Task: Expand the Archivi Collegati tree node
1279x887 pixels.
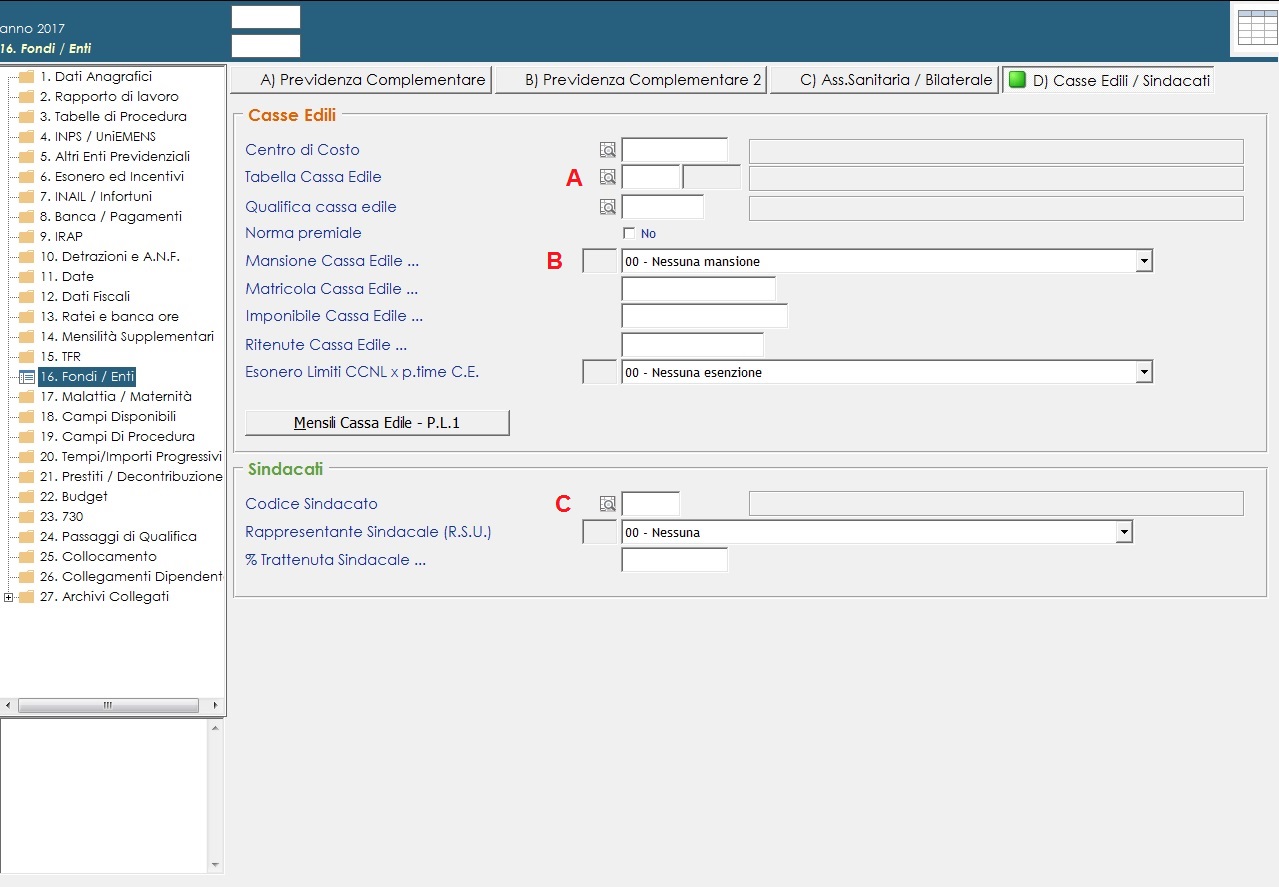Action: coord(8,597)
